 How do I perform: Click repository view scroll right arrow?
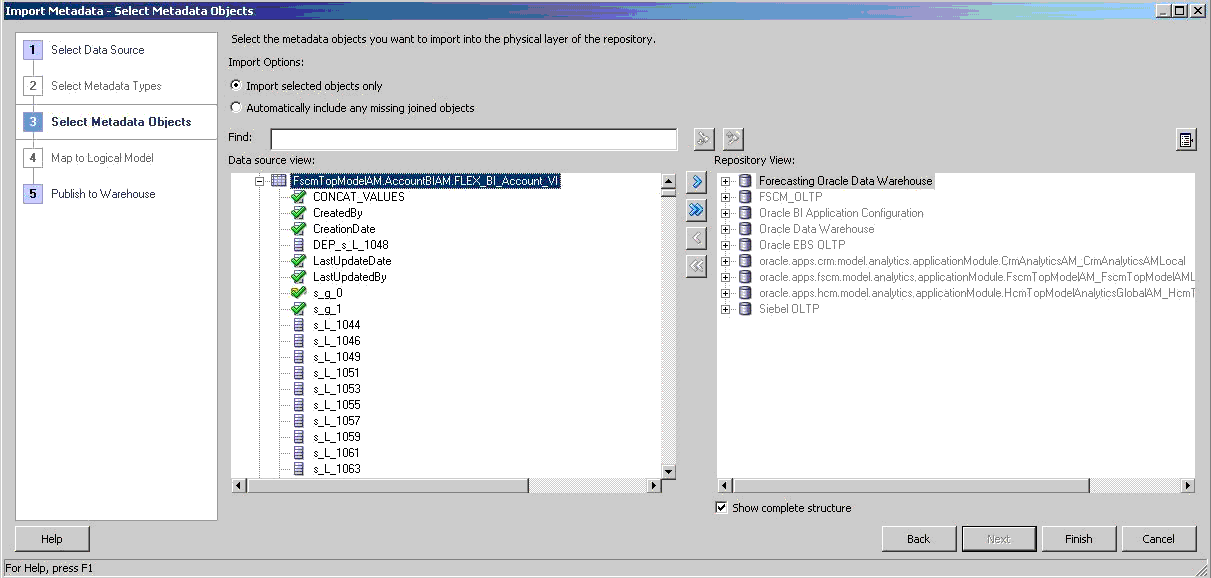pos(1188,486)
